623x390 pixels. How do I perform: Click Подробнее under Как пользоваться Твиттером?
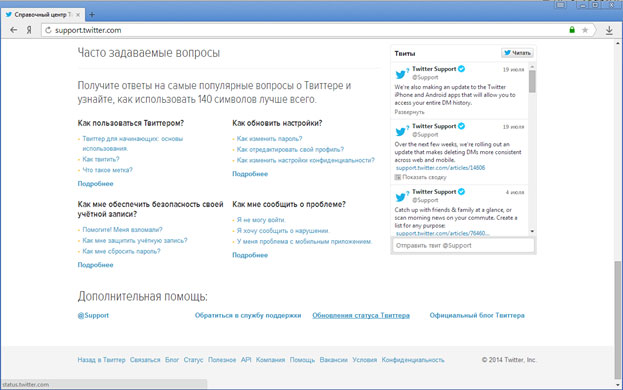tap(95, 183)
